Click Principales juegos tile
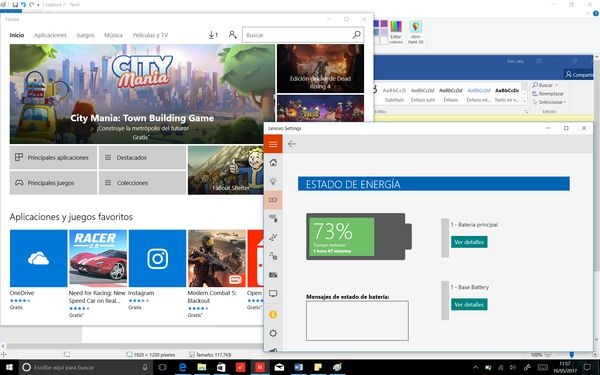 53,183
